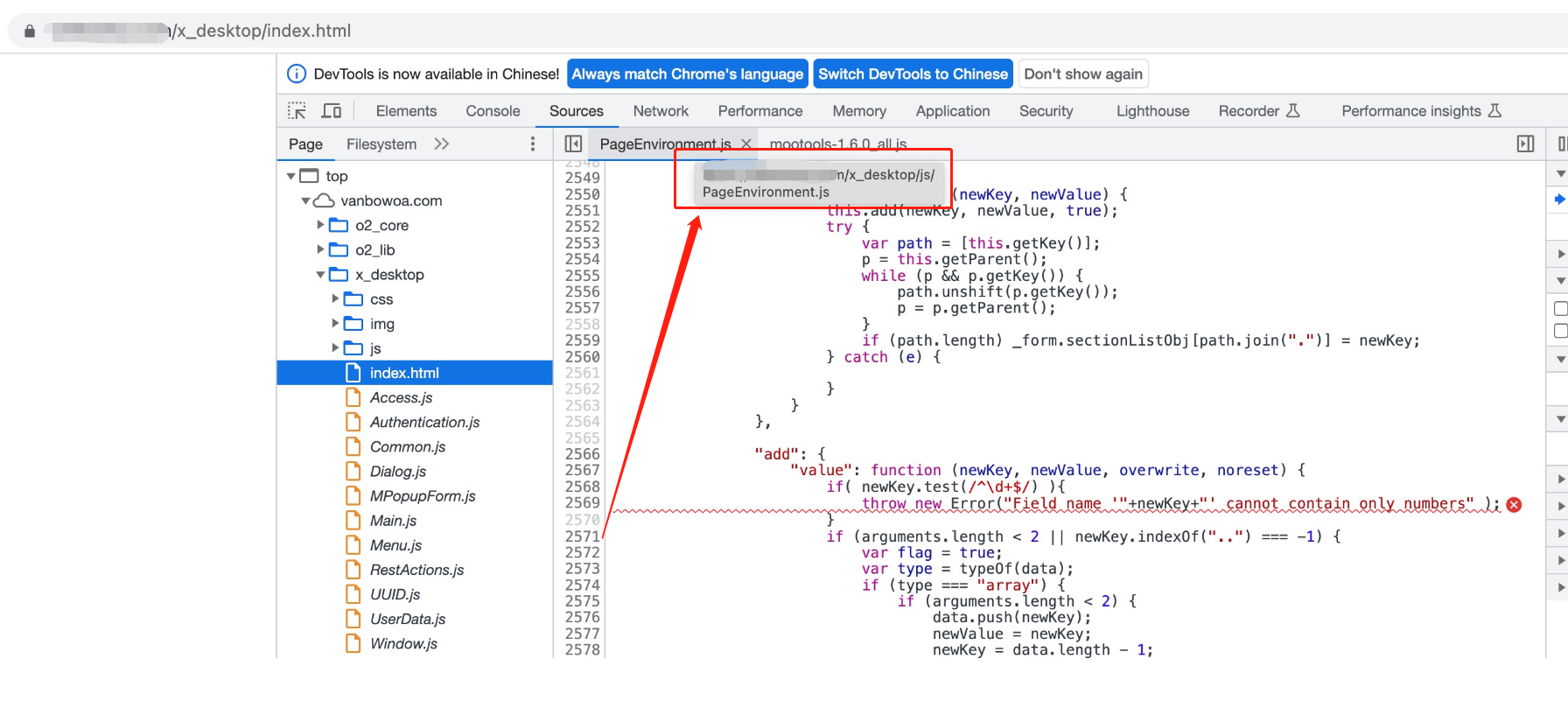1568x701 pixels.
Task: Click the lock icon in the address bar
Action: [x=30, y=32]
